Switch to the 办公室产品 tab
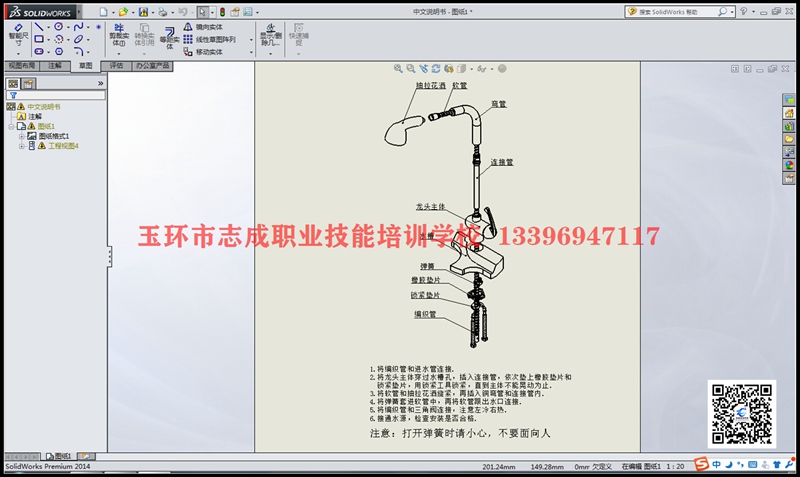The height and width of the screenshot is (477, 800). tap(152, 65)
